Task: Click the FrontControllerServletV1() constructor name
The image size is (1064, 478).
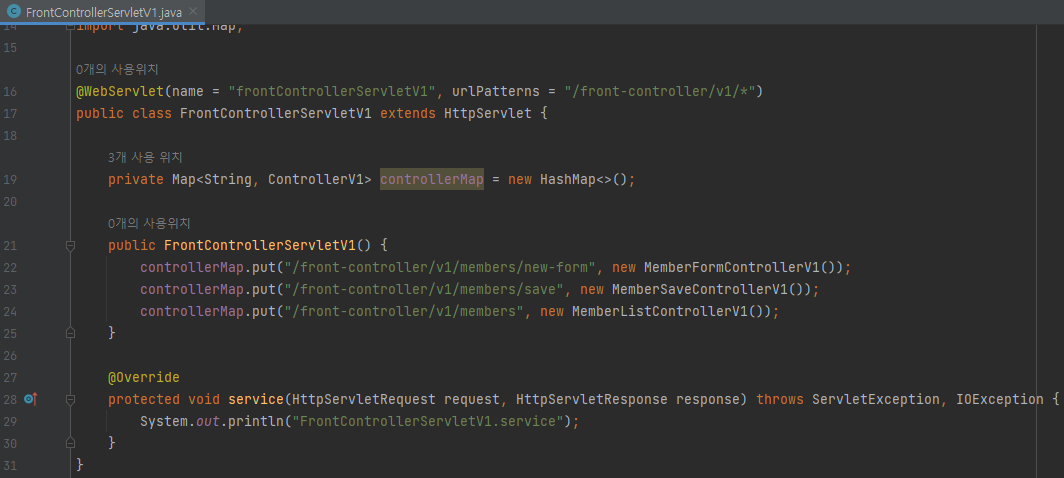Action: pos(260,245)
